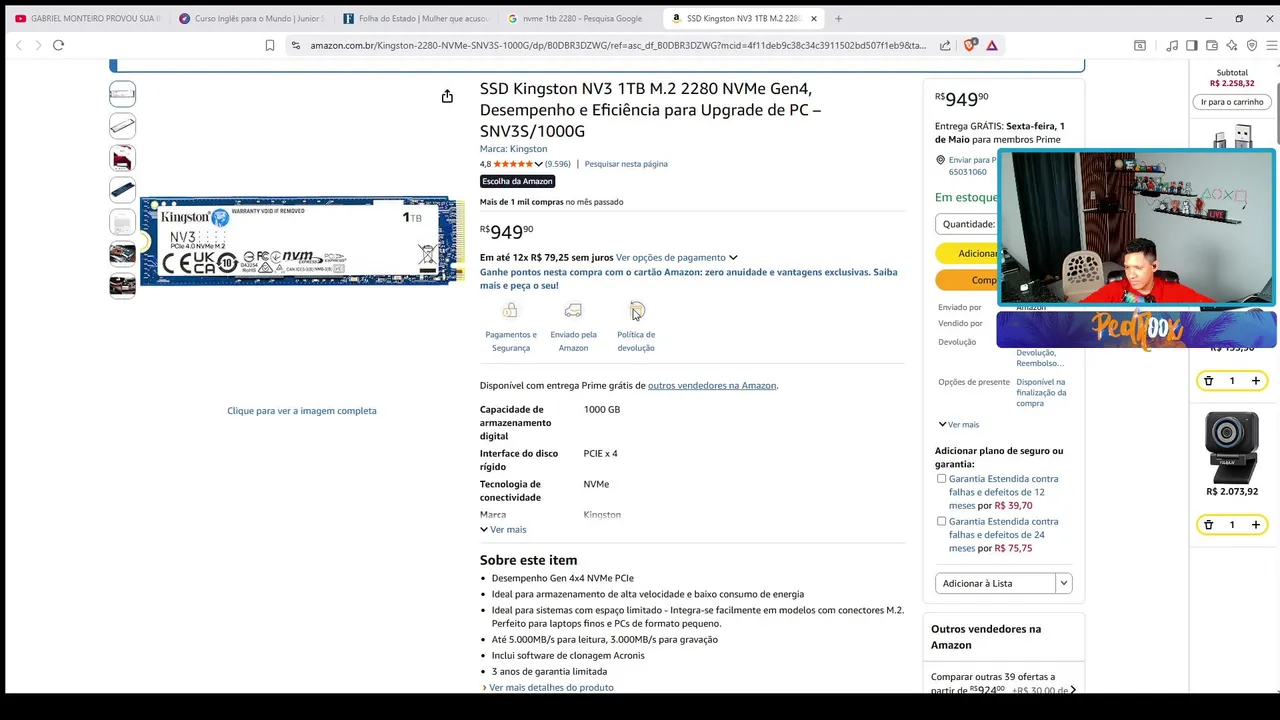Viewport: 1280px width, 720px height.
Task: Open the Brave Wallet icon
Action: pos(1212,45)
